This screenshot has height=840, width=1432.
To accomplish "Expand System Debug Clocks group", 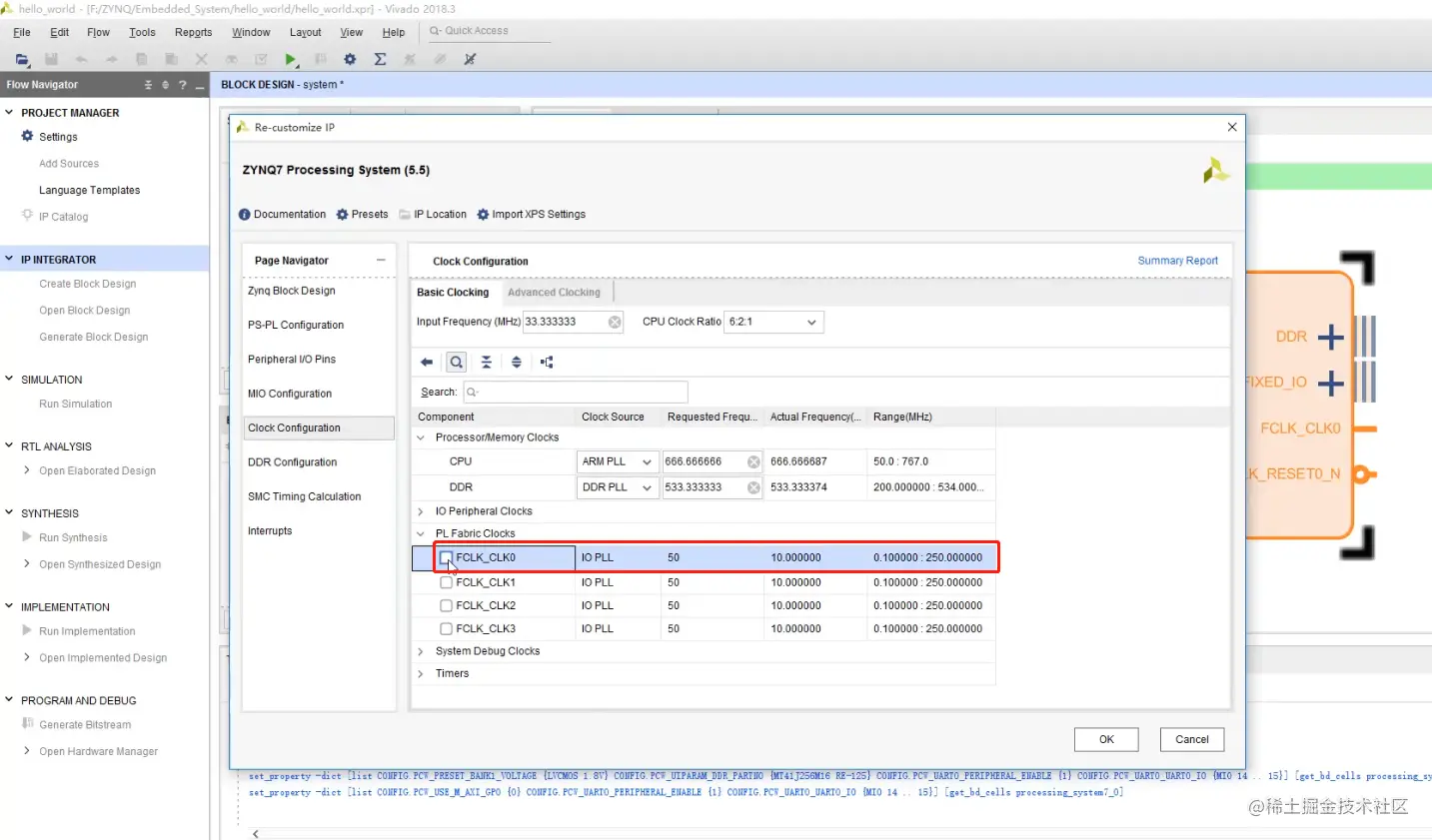I will [x=421, y=651].
